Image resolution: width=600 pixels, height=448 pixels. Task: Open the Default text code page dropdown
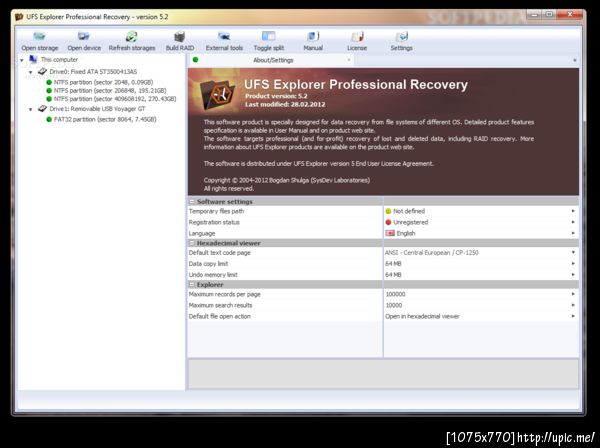pos(573,253)
